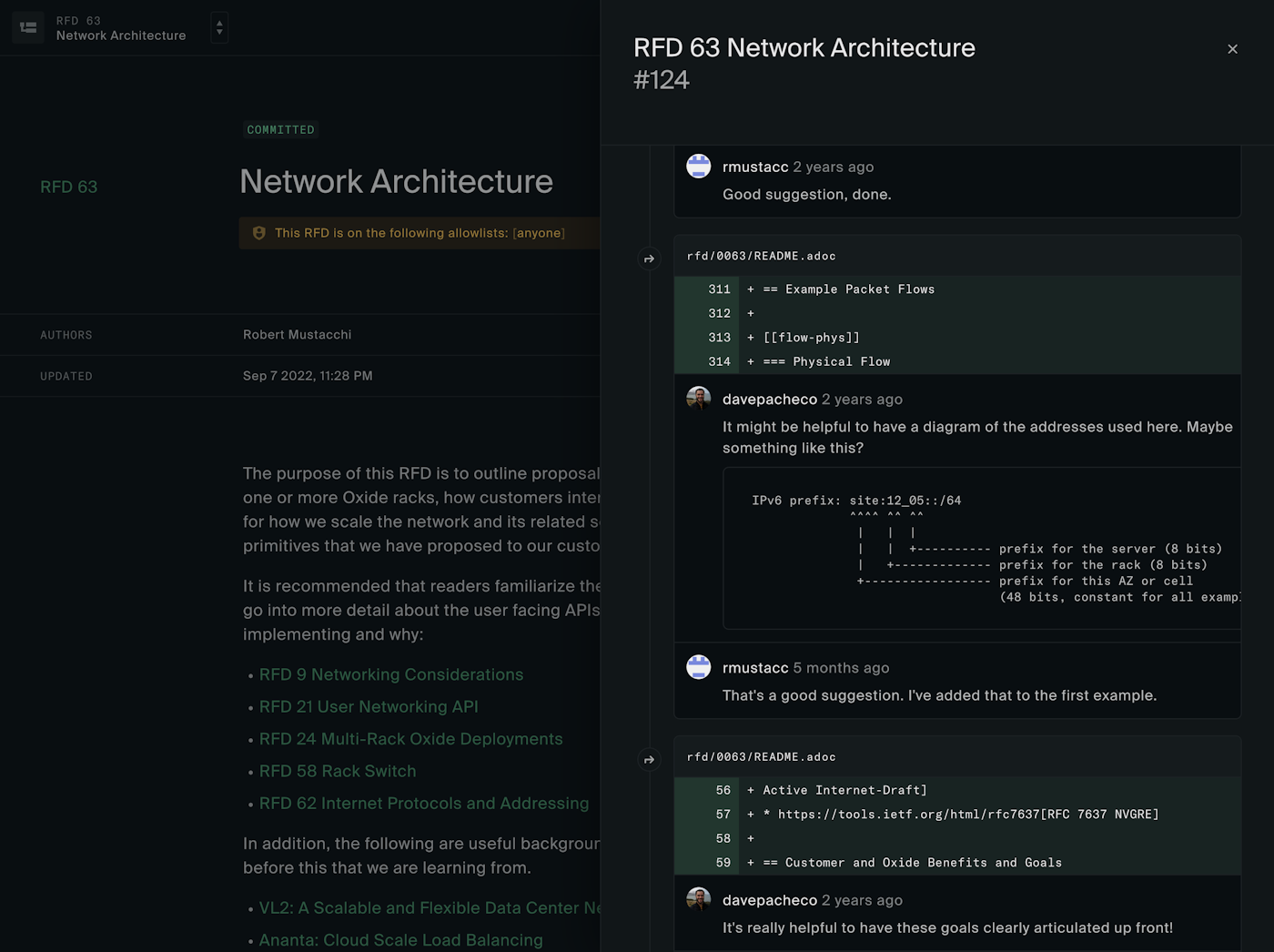Screen dimensions: 1274x952
Task: Click the RFD 63 label in left margin
Action: point(68,187)
